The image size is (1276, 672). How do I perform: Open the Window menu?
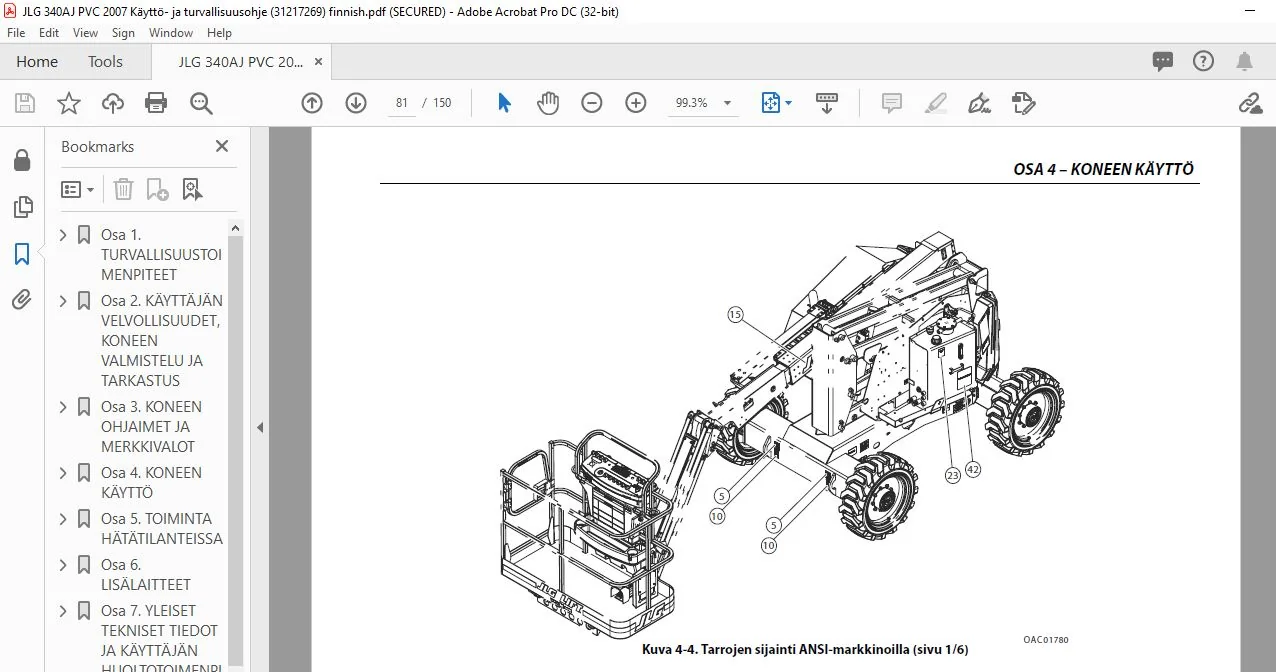171,33
